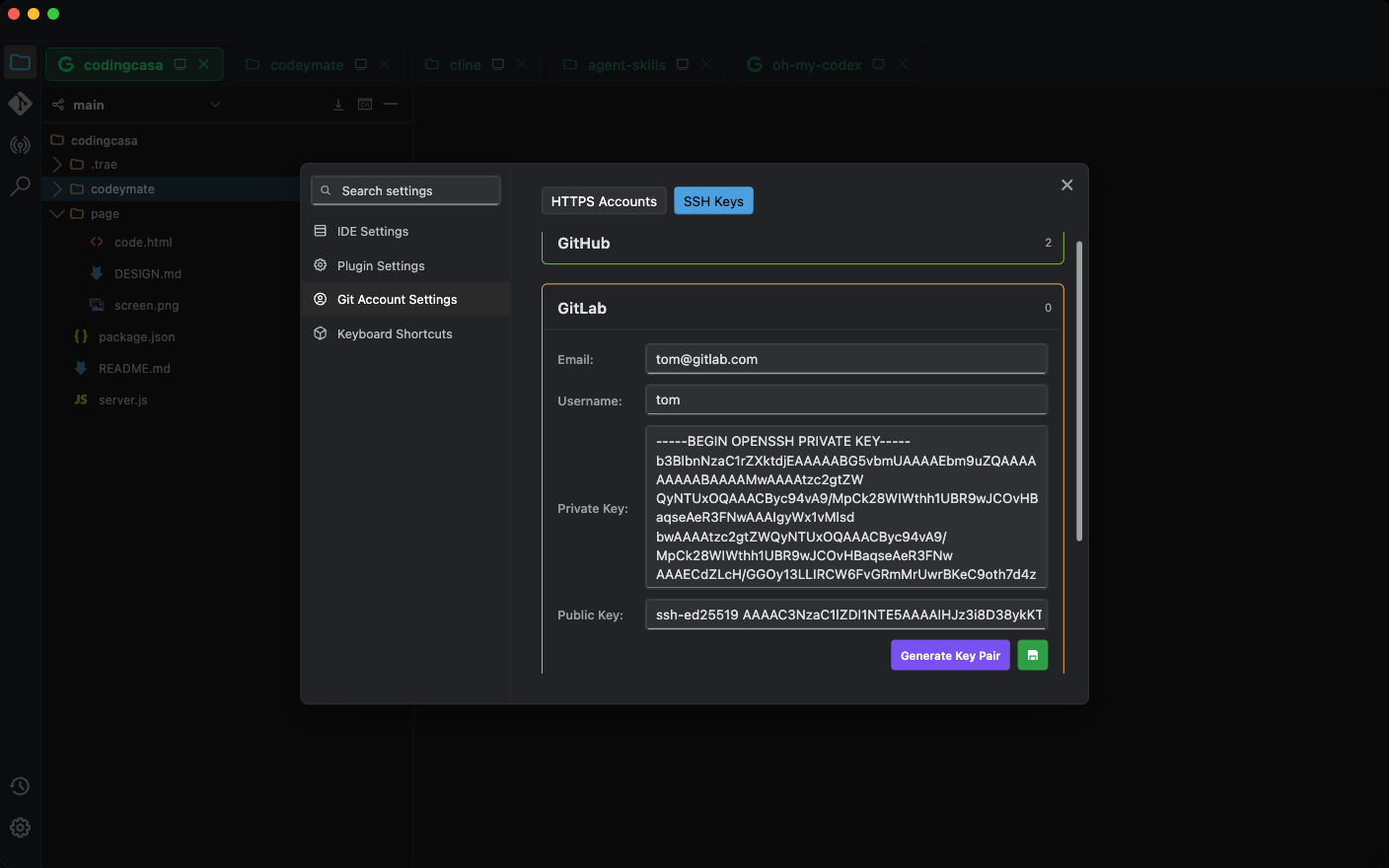Collapse the GitLab section header
The width and height of the screenshot is (1389, 868).
[803, 308]
